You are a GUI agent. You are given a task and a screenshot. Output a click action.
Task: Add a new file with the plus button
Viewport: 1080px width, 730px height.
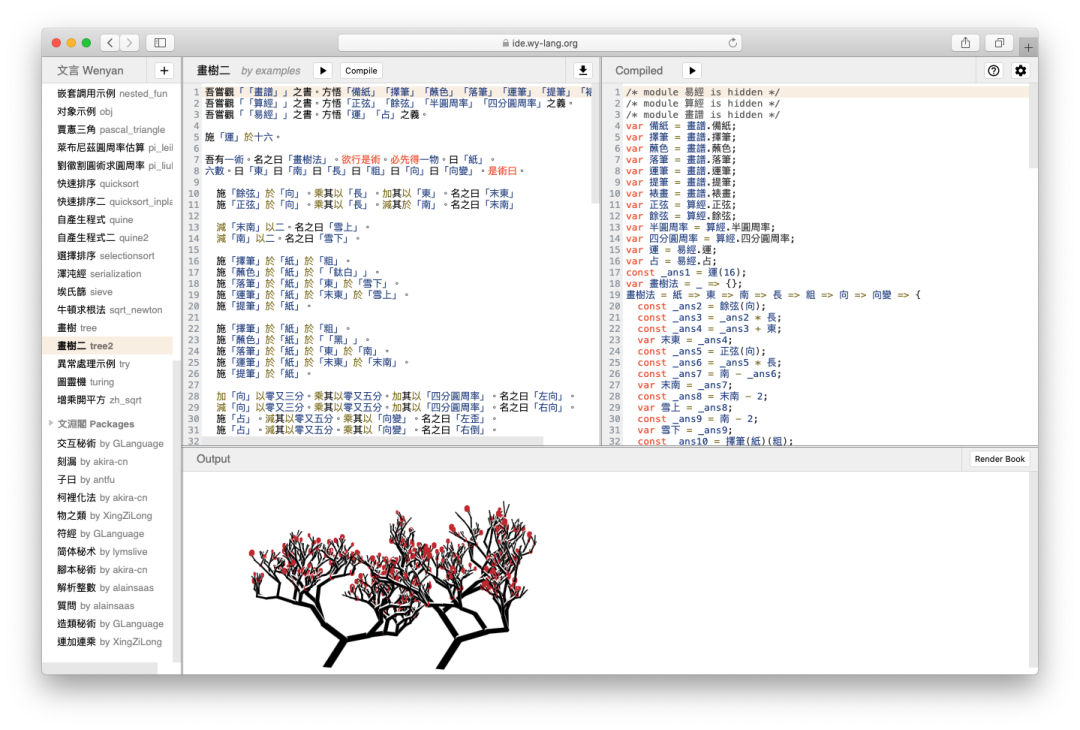click(164, 70)
